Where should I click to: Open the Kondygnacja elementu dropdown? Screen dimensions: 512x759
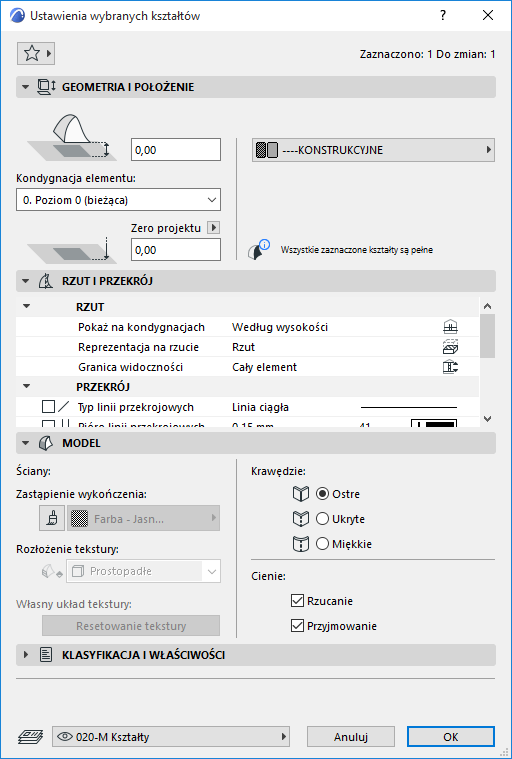(x=118, y=200)
